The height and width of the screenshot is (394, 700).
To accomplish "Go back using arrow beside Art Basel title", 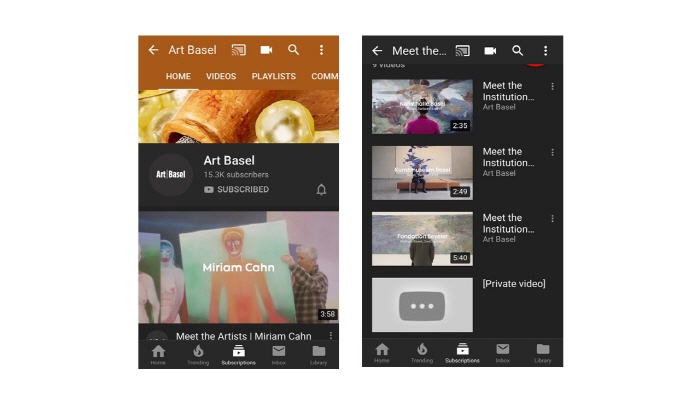I will tap(153, 50).
